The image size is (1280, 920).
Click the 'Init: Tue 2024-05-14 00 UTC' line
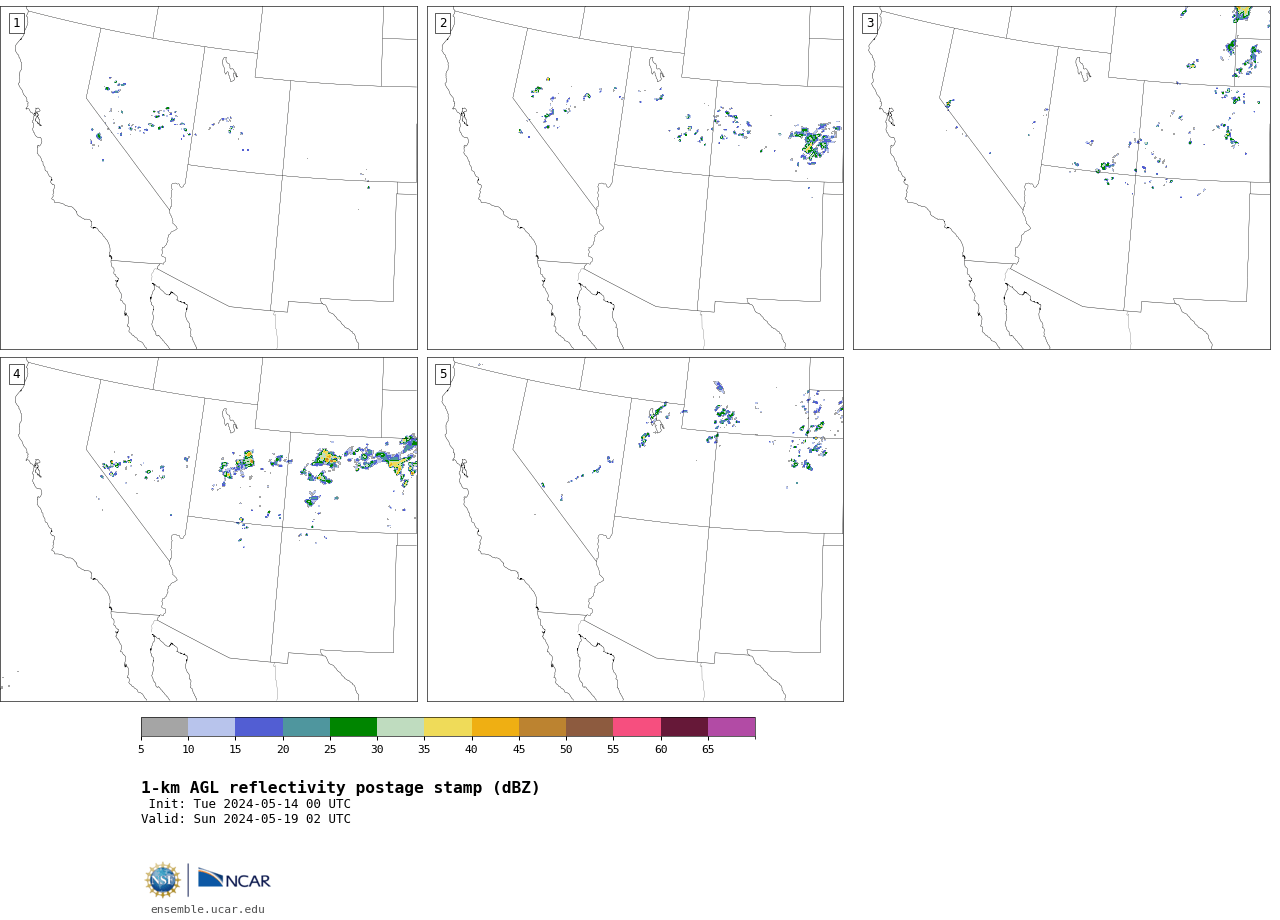[x=250, y=804]
